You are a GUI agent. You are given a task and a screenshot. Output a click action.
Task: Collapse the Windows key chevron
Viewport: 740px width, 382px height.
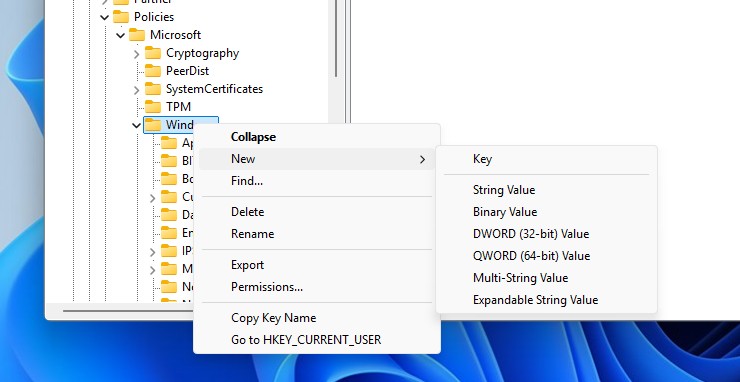point(136,126)
